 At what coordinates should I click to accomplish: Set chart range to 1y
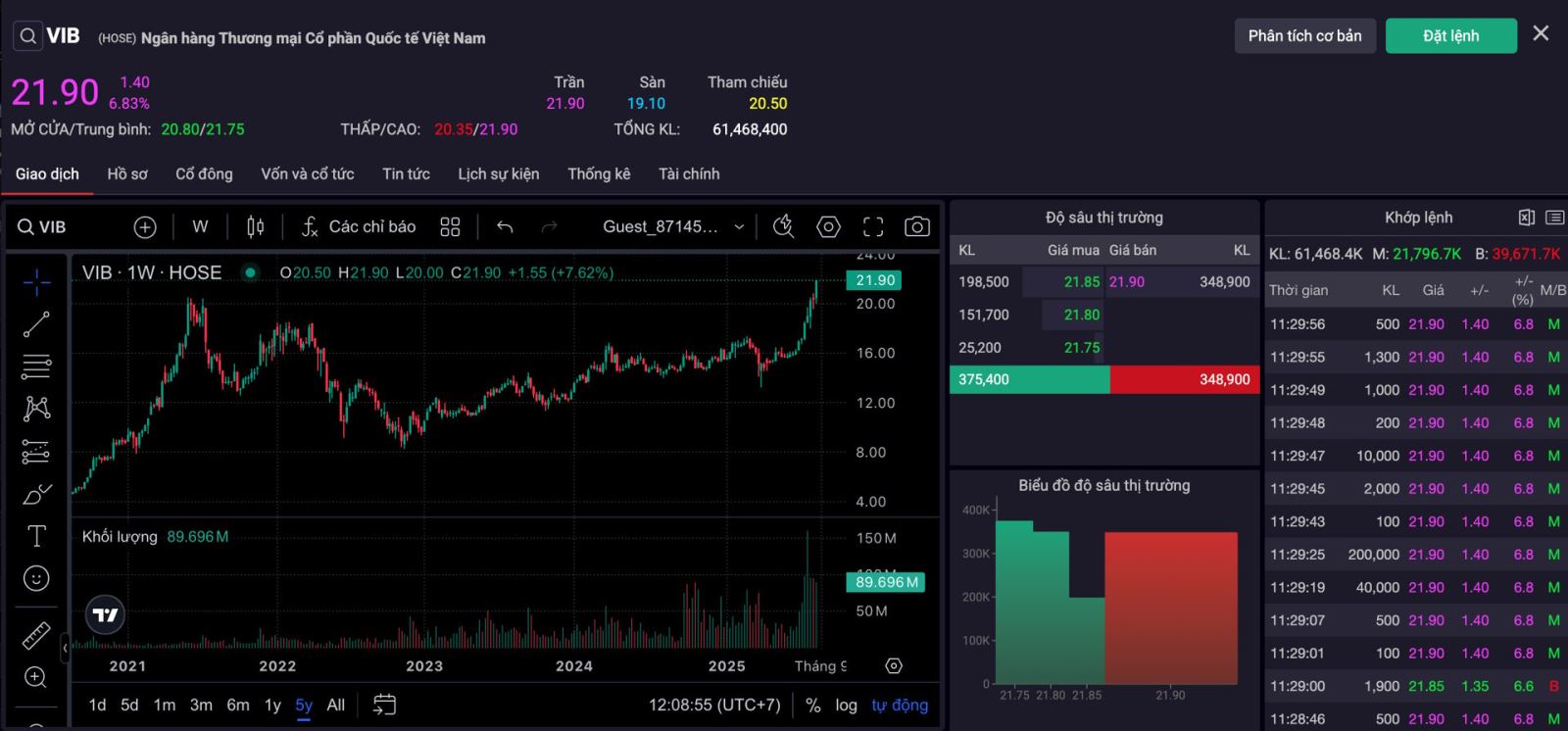(272, 705)
